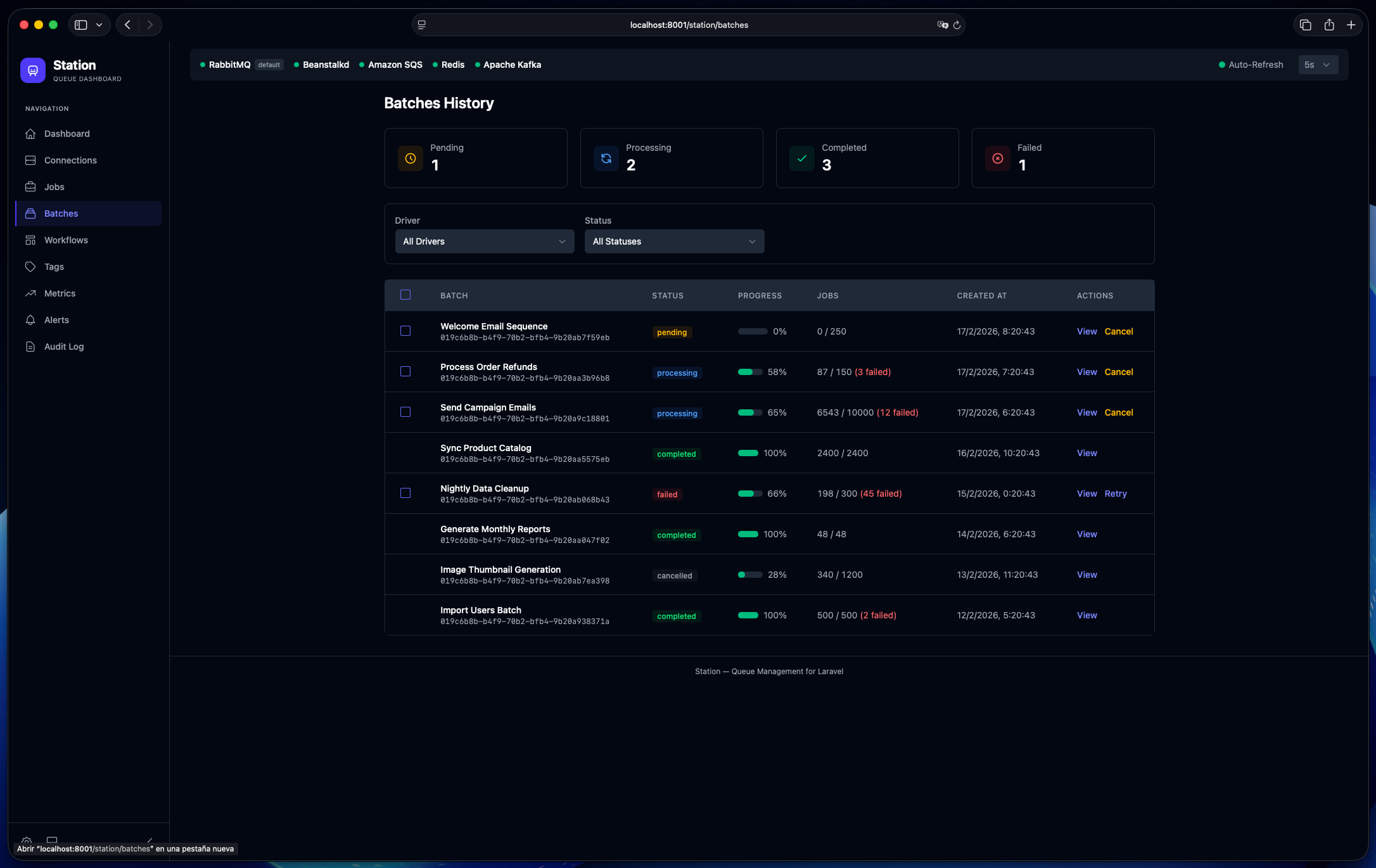Open the All Drivers dropdown
The width and height of the screenshot is (1376, 868).
(484, 241)
